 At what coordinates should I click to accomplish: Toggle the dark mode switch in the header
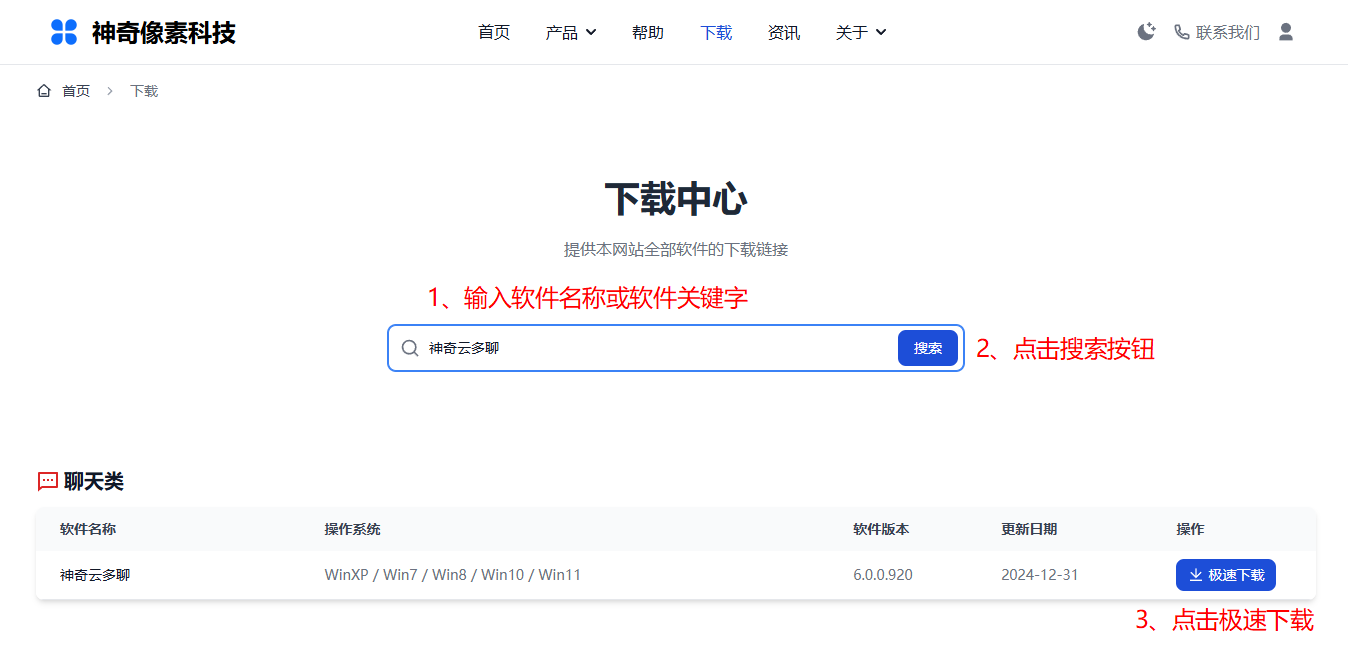[1145, 31]
